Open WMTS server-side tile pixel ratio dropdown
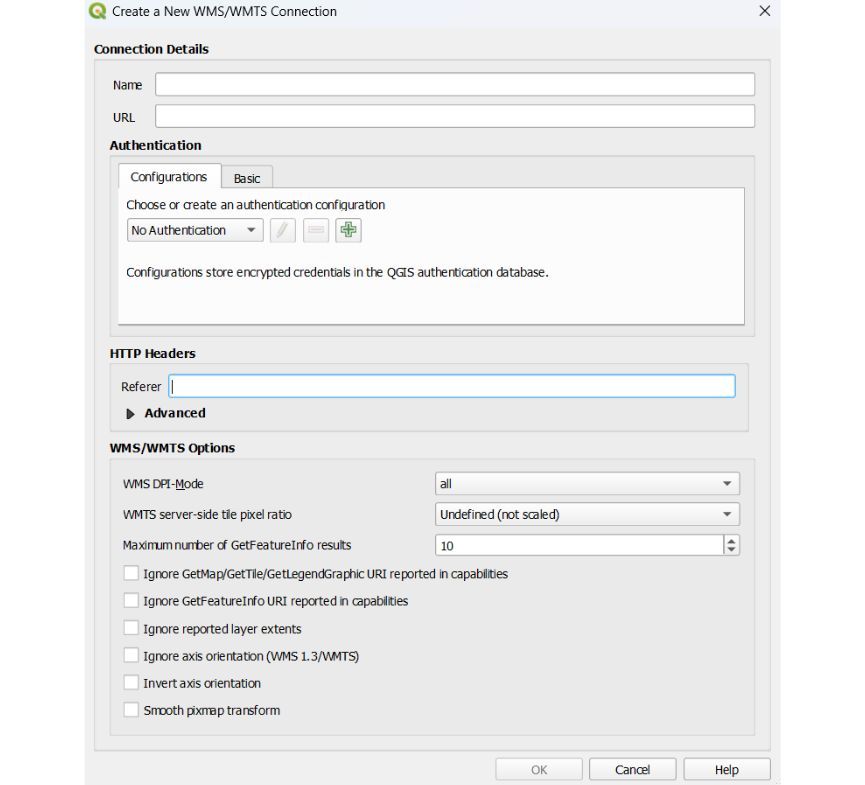 click(587, 515)
